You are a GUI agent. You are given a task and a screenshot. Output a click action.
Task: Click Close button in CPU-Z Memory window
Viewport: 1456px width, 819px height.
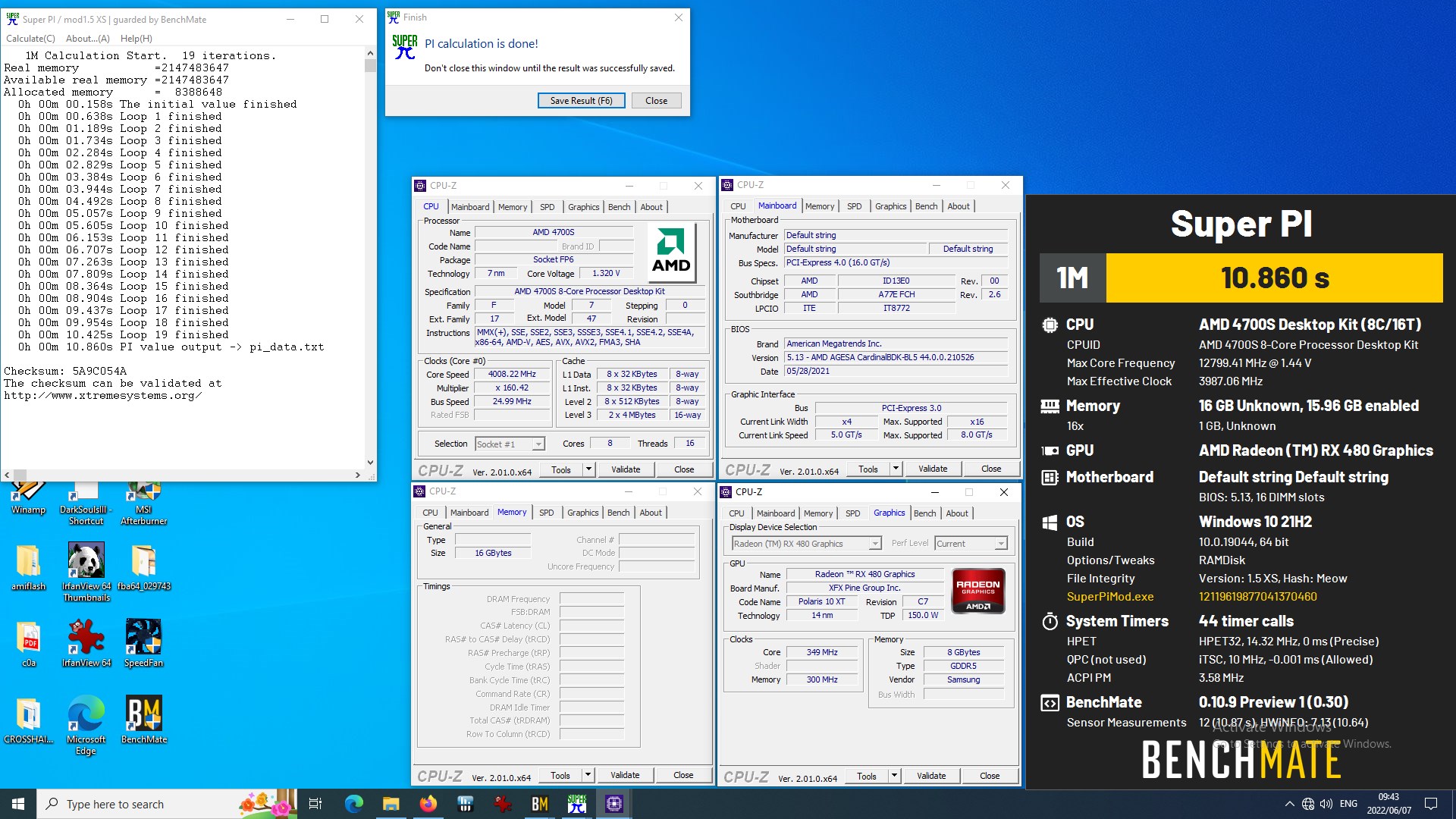pos(683,775)
